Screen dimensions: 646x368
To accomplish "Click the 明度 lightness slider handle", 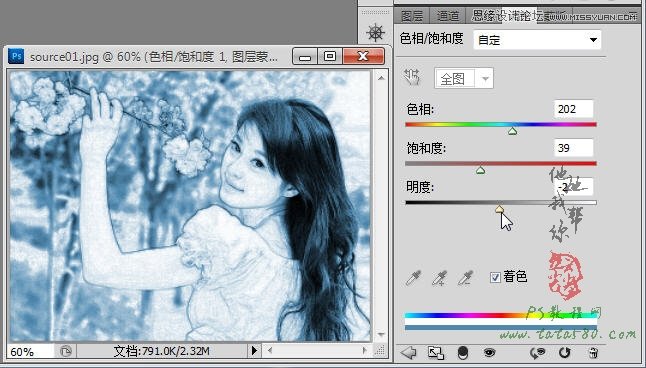I will [x=499, y=209].
